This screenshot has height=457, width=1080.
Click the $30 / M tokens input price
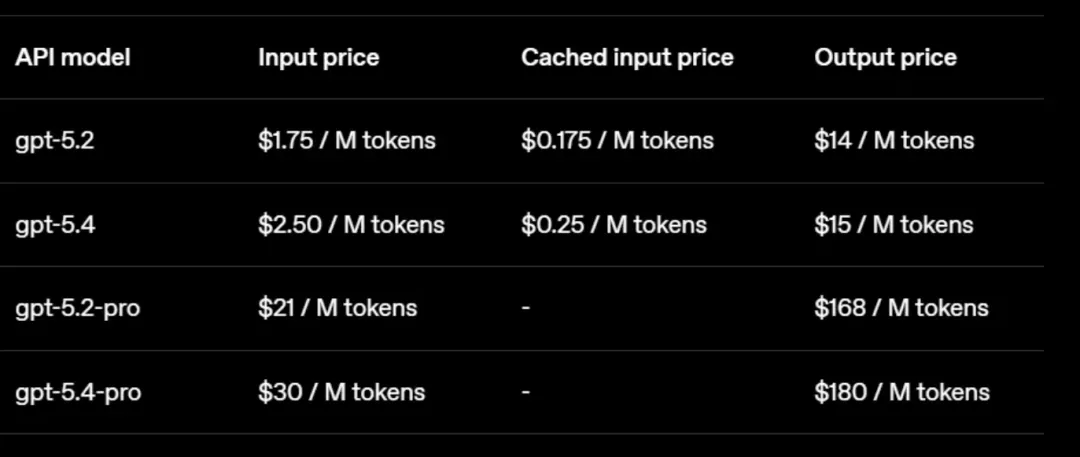coord(341,392)
